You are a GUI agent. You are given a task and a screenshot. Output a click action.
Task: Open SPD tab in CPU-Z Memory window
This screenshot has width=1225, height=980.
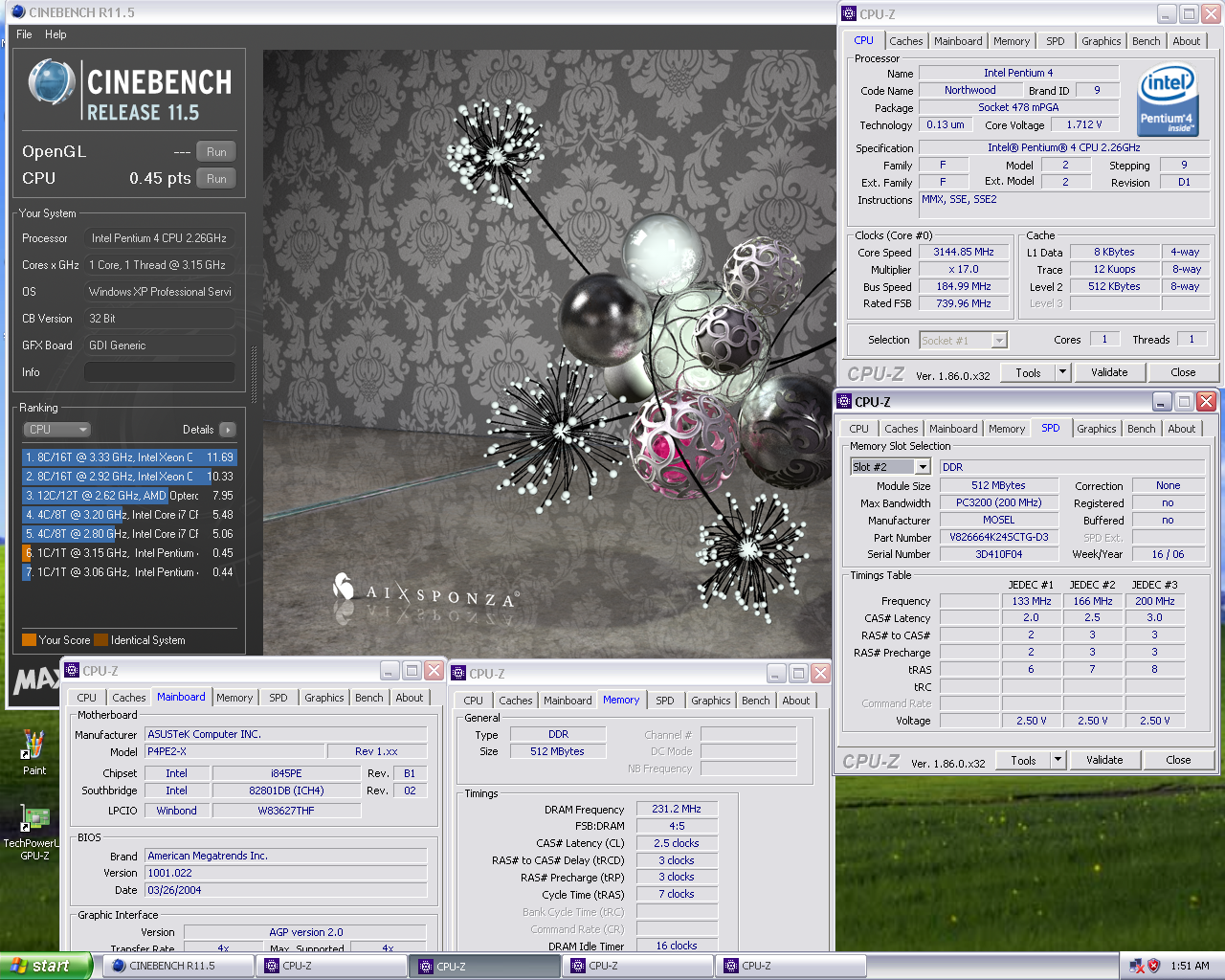point(665,701)
